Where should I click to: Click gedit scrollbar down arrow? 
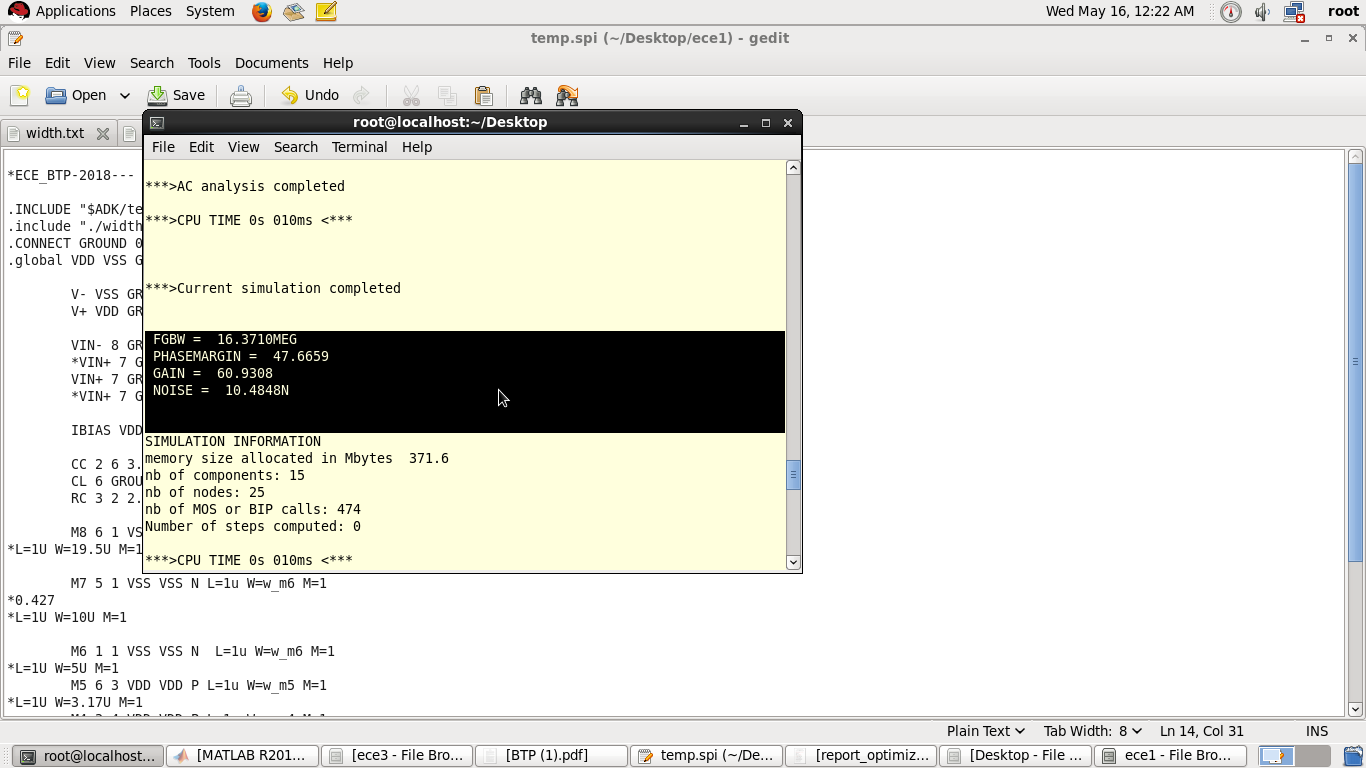[x=1356, y=710]
